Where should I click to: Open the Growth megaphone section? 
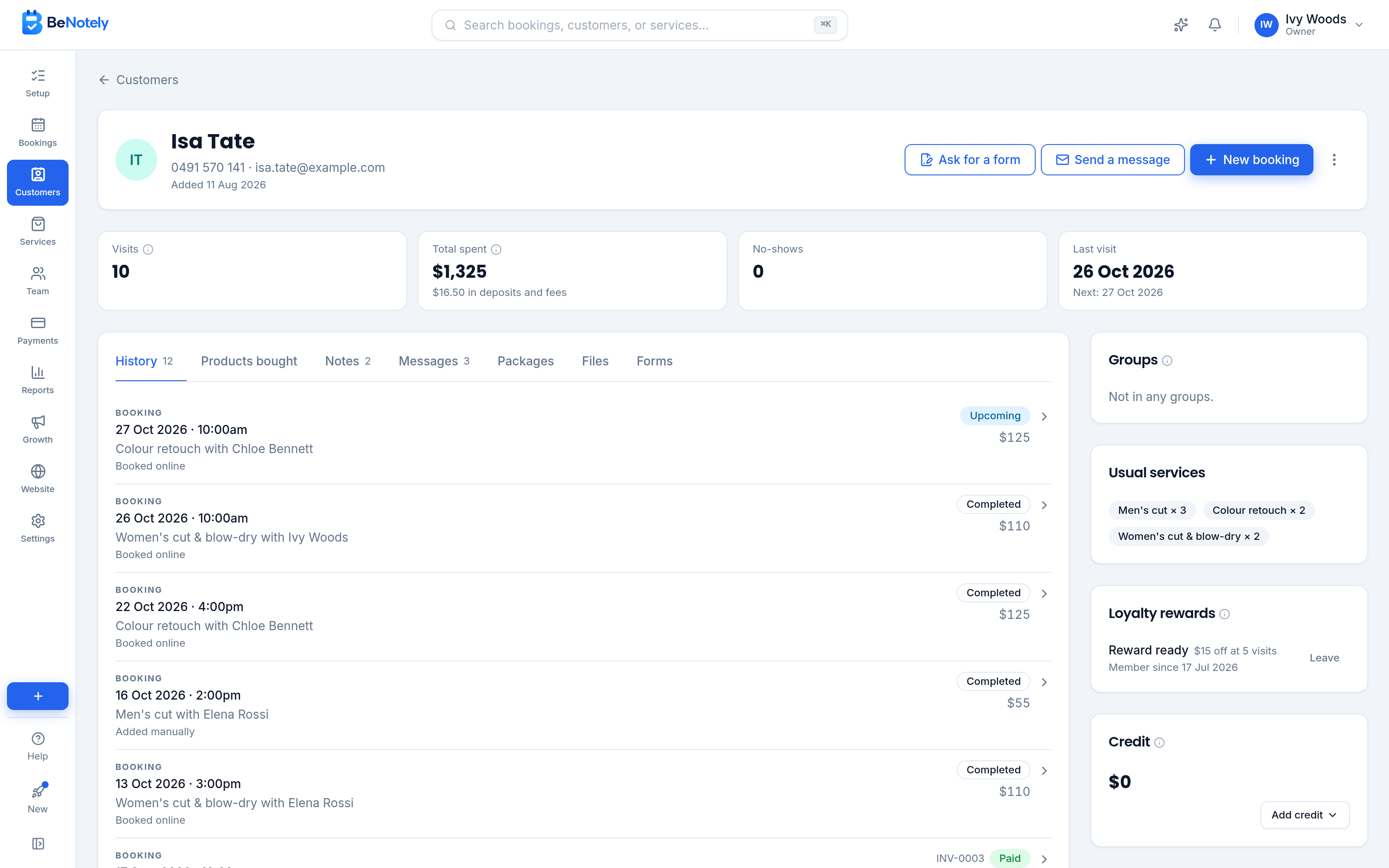pos(38,429)
